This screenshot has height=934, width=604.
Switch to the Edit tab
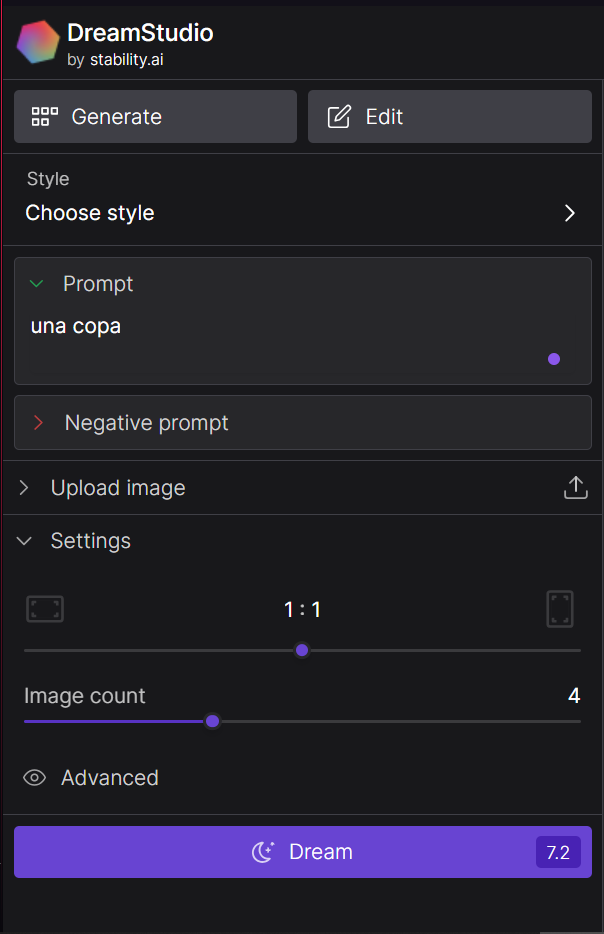coord(449,117)
